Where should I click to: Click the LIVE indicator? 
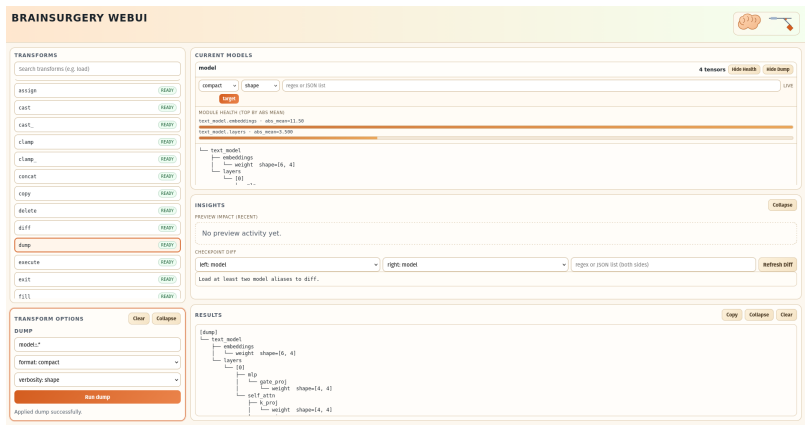pyautogui.click(x=788, y=86)
